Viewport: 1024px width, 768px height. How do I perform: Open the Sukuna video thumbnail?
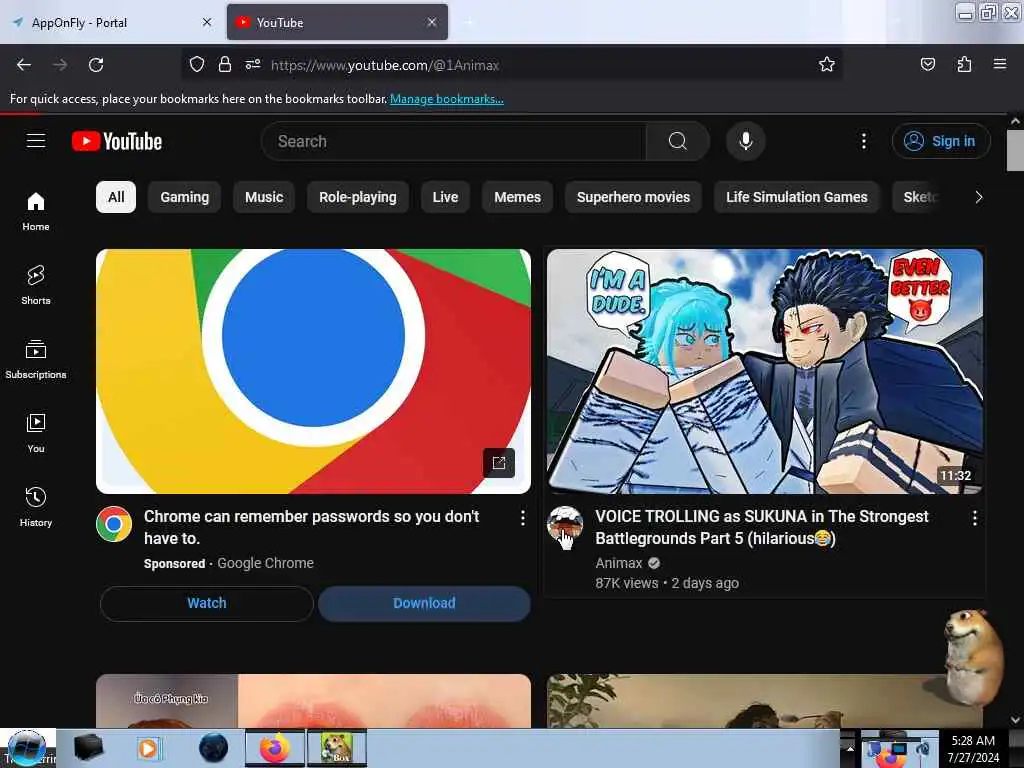click(x=765, y=371)
